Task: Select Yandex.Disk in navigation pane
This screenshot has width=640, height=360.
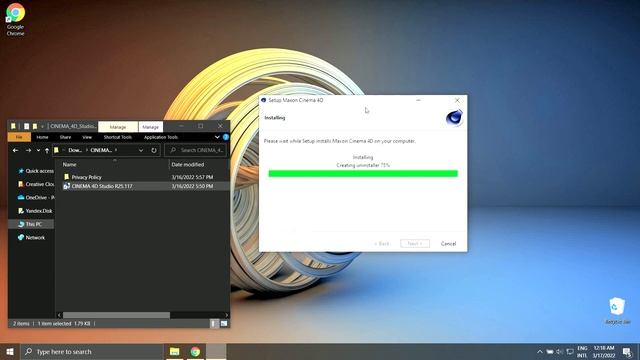Action: [36, 211]
